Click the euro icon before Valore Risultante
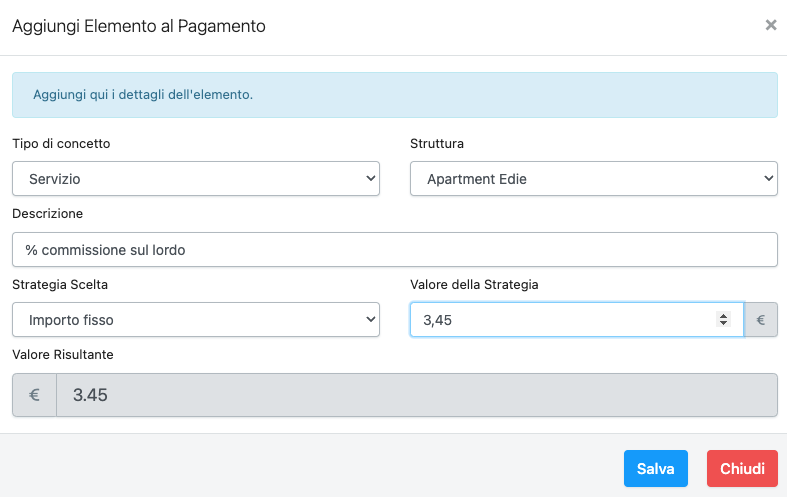The image size is (787, 497). 34,395
